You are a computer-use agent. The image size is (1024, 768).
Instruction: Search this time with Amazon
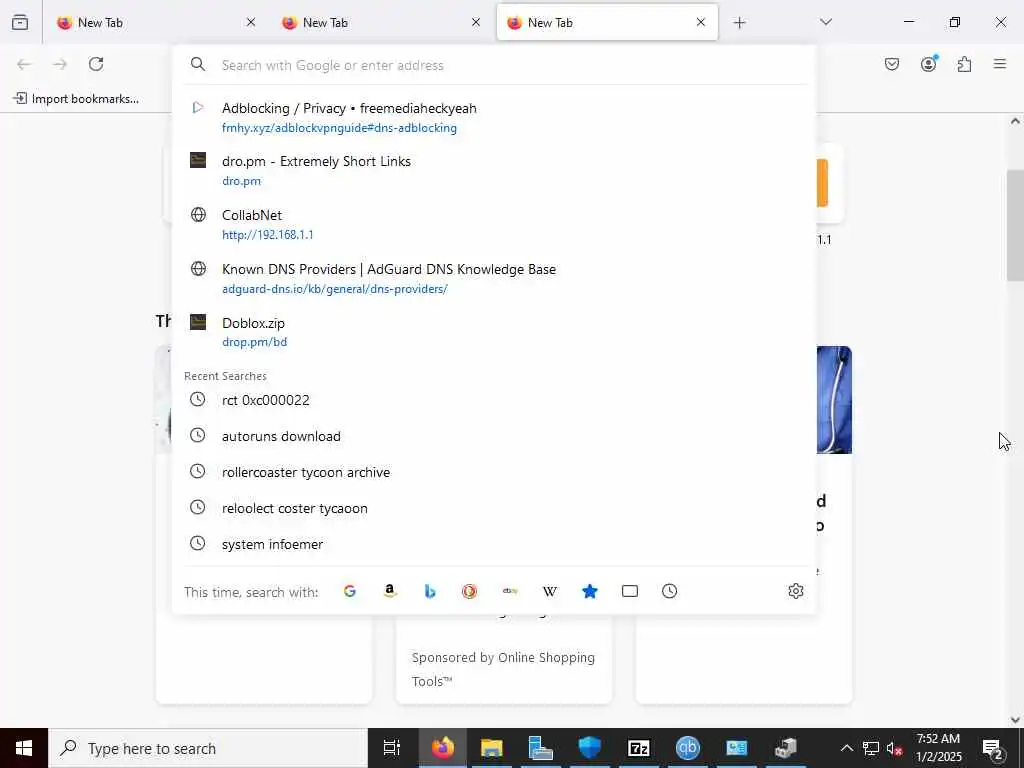tap(390, 591)
